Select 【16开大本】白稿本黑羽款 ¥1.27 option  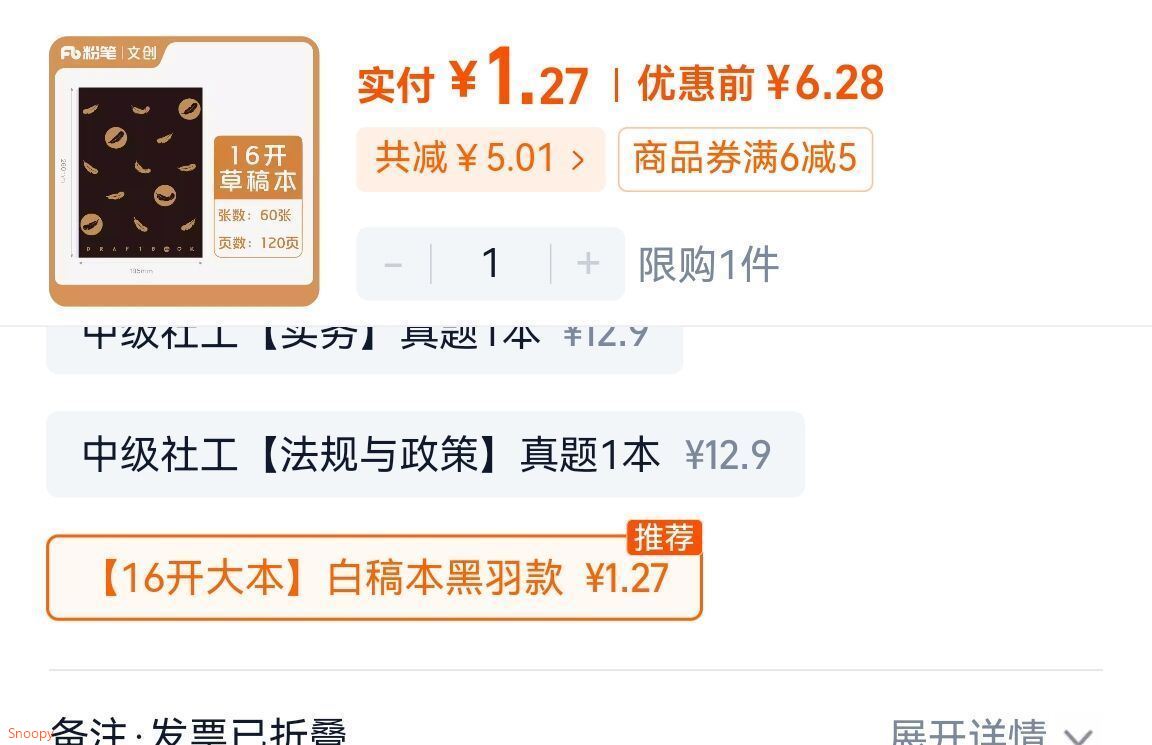[x=374, y=577]
